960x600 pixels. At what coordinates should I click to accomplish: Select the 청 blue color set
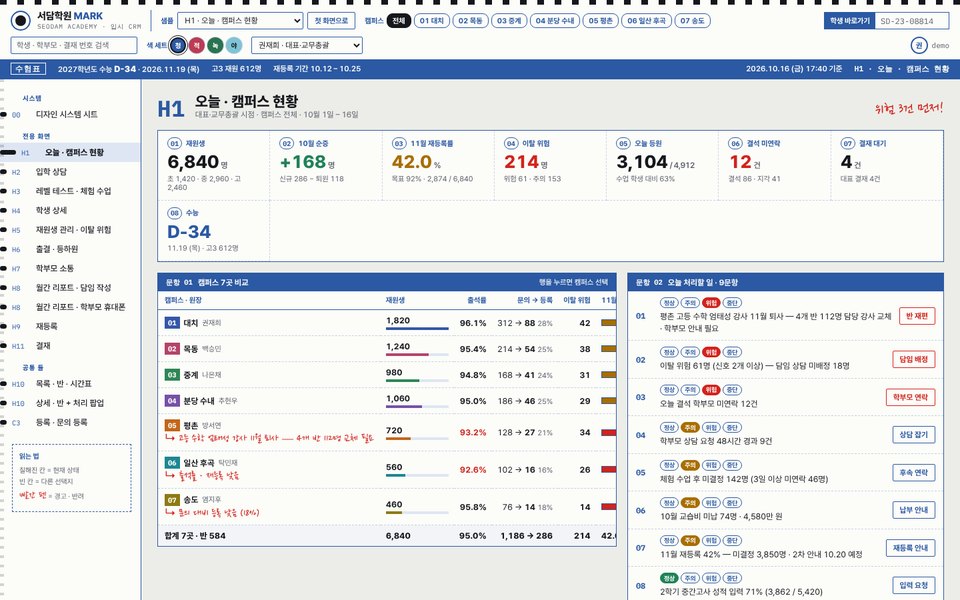pyautogui.click(x=178, y=45)
